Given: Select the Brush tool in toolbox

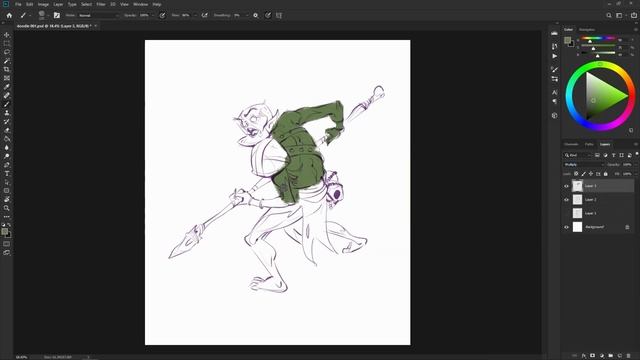Looking at the screenshot, I should tap(7, 104).
